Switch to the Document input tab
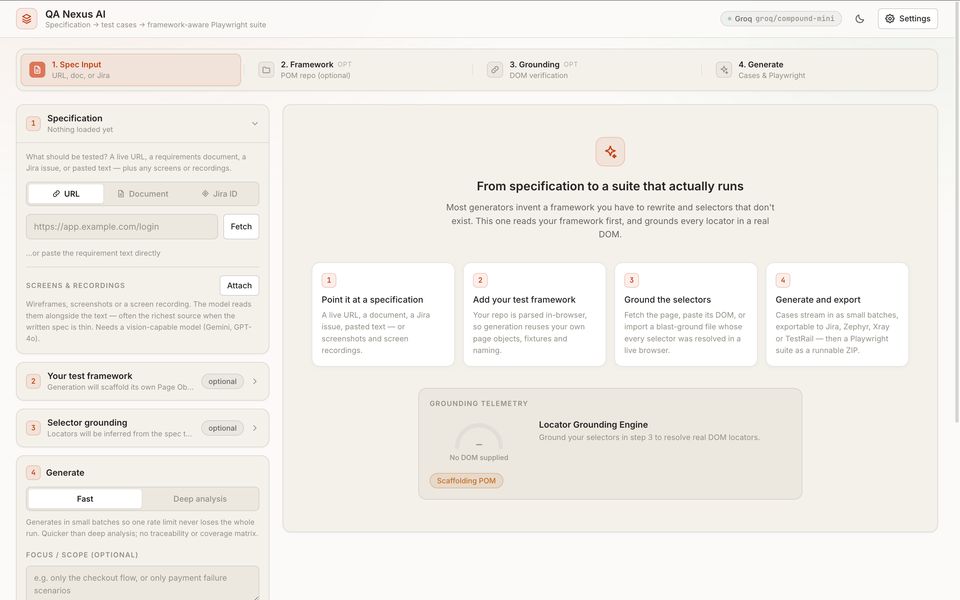Image resolution: width=960 pixels, height=600 pixels. click(143, 193)
